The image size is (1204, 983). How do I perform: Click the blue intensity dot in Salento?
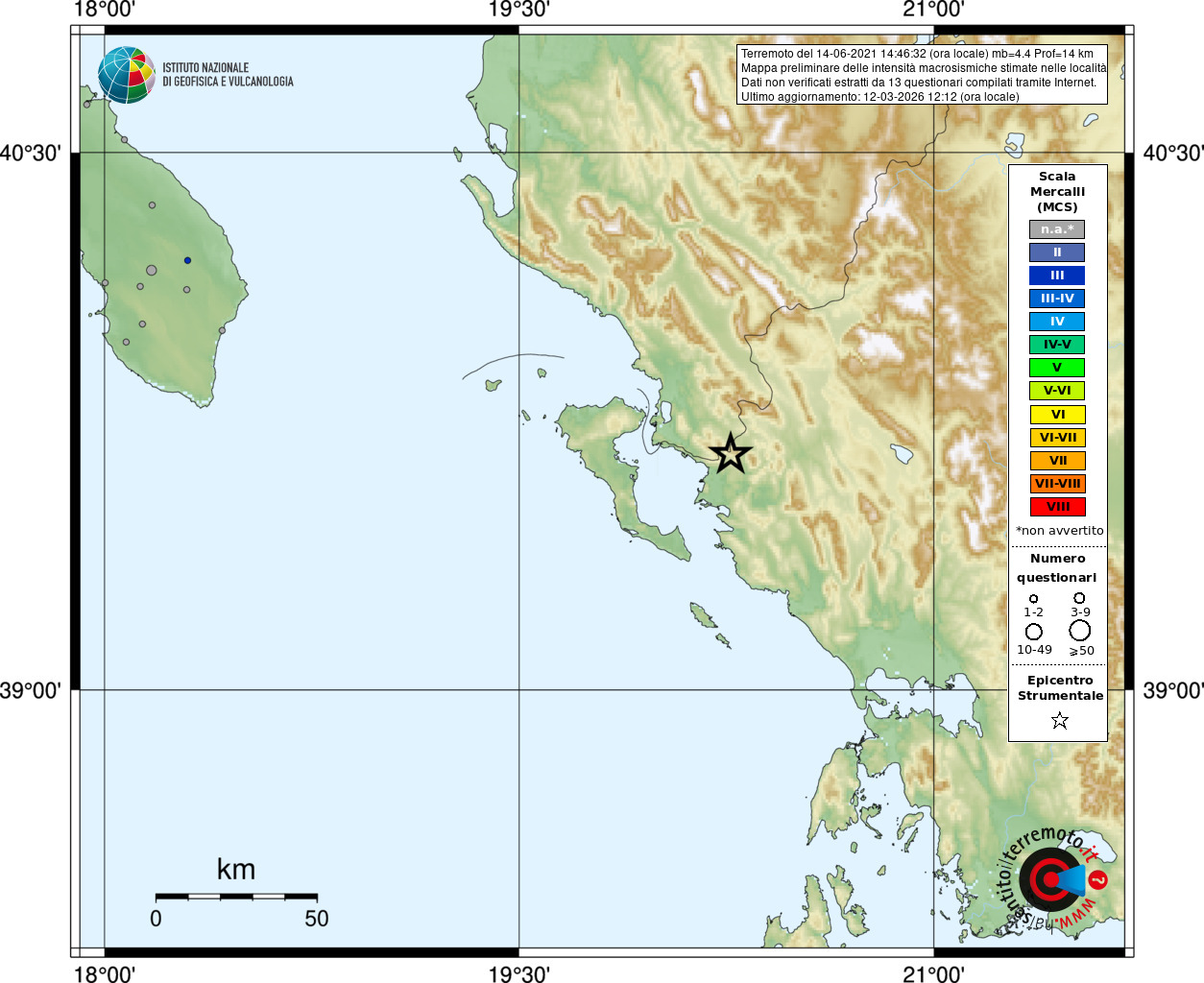coord(187,260)
